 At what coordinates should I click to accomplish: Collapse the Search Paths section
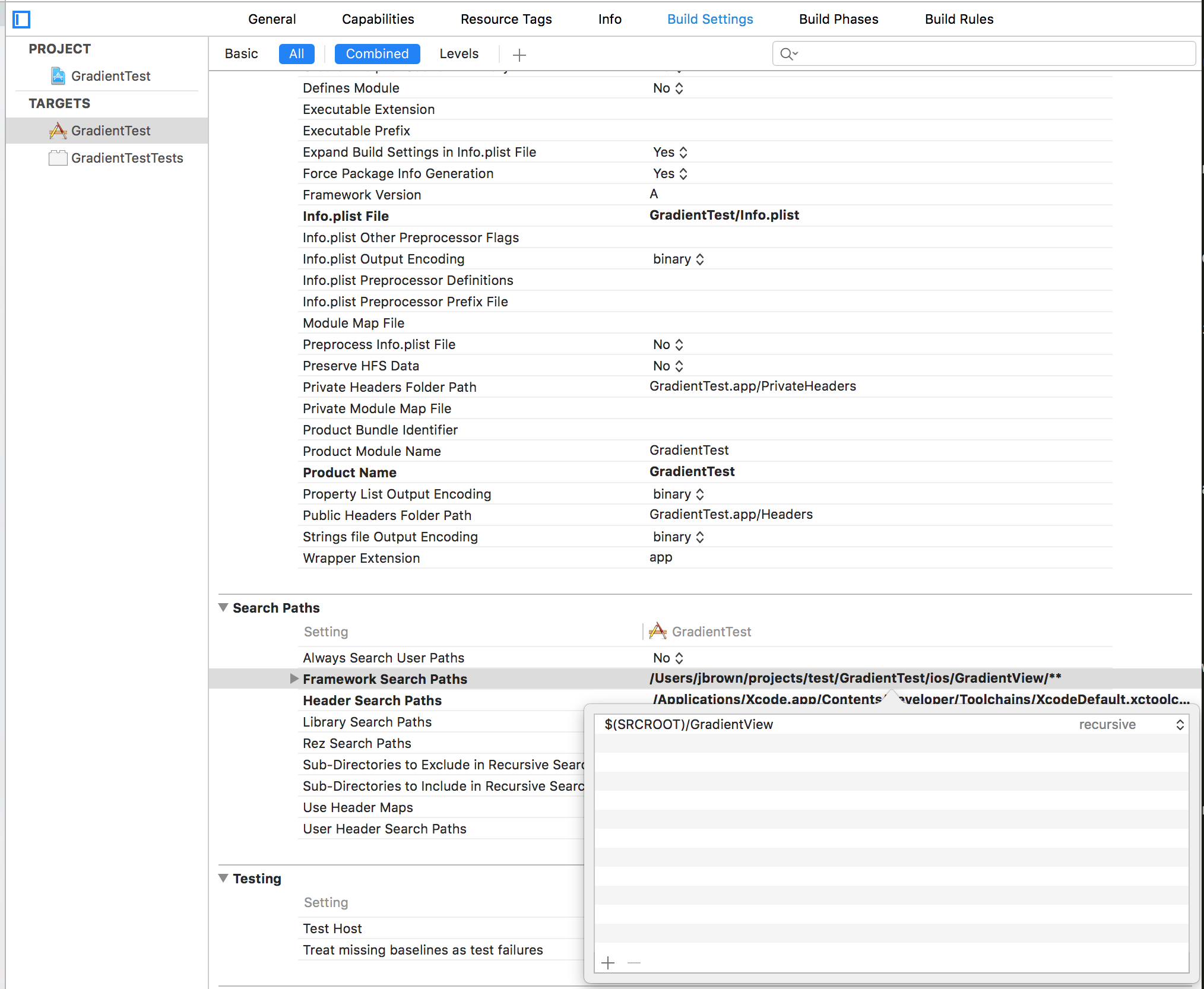pos(223,607)
